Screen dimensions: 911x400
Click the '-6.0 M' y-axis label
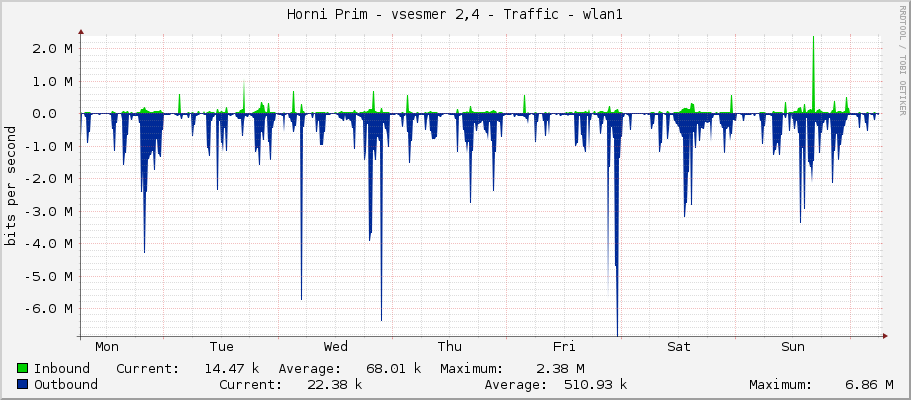pos(49,308)
